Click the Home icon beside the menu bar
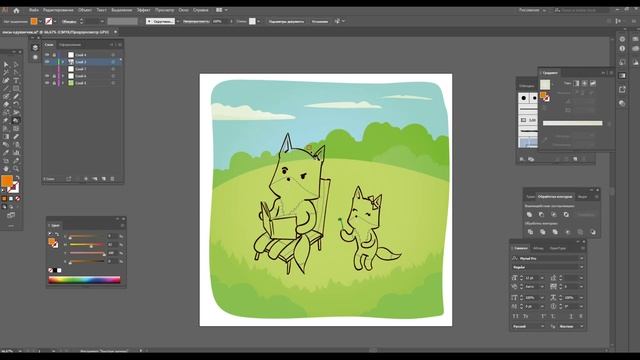 coord(16,10)
